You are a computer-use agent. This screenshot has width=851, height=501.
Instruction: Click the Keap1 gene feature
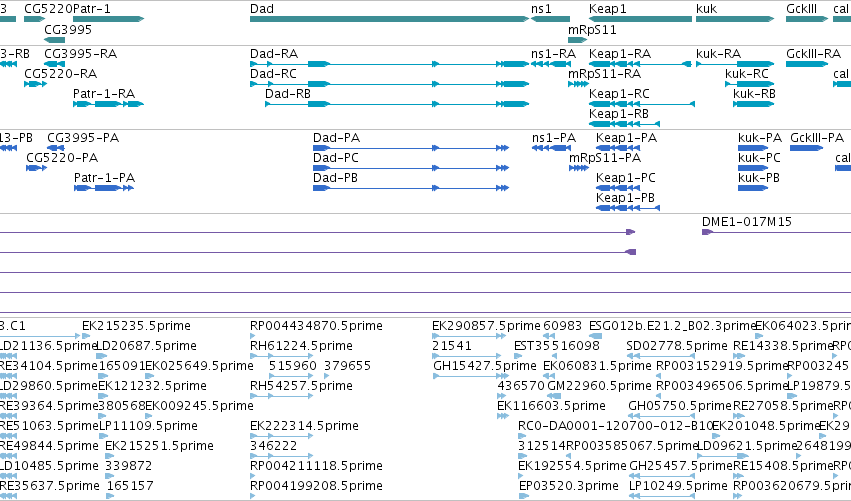point(640,20)
